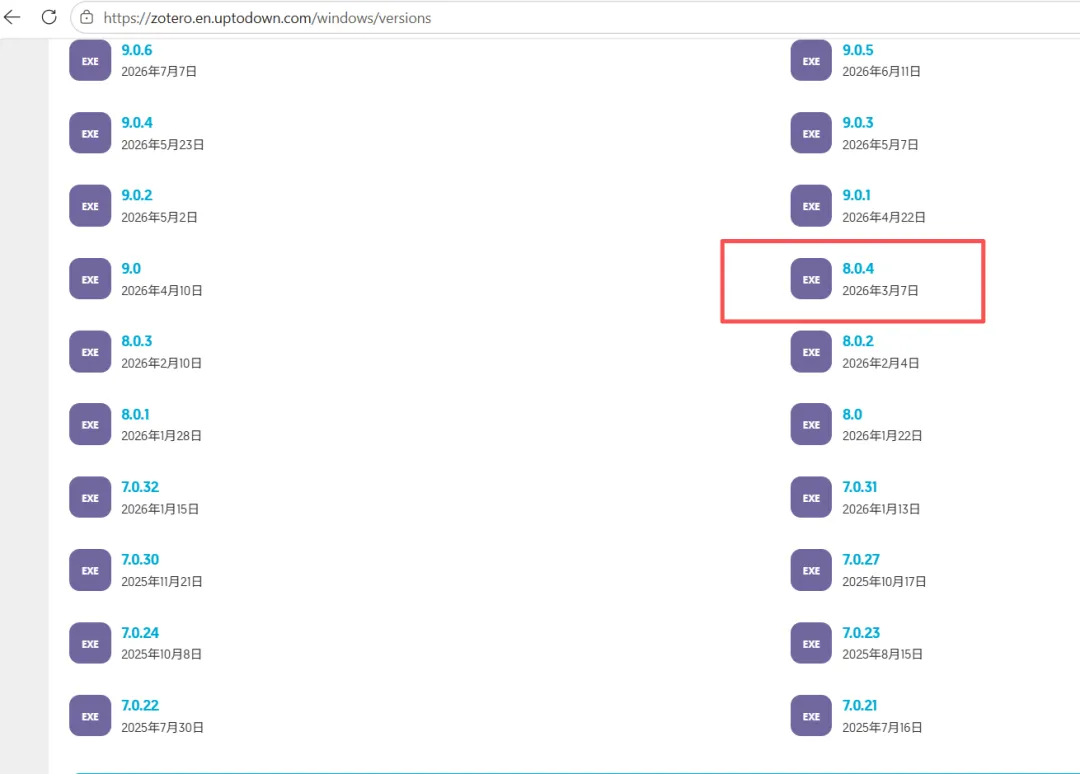Screen dimensions: 1080x774
Task: Click the date 2026年5月2日
Action: coord(159,218)
